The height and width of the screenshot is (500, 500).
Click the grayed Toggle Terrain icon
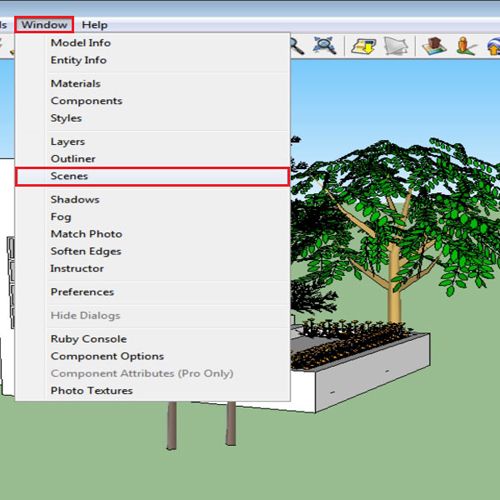[396, 46]
